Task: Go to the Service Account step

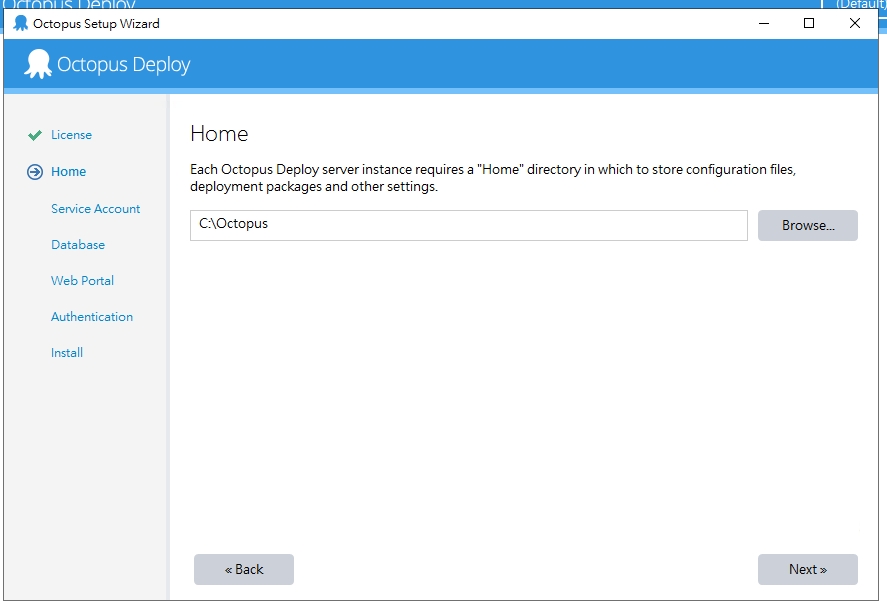Action: (96, 209)
